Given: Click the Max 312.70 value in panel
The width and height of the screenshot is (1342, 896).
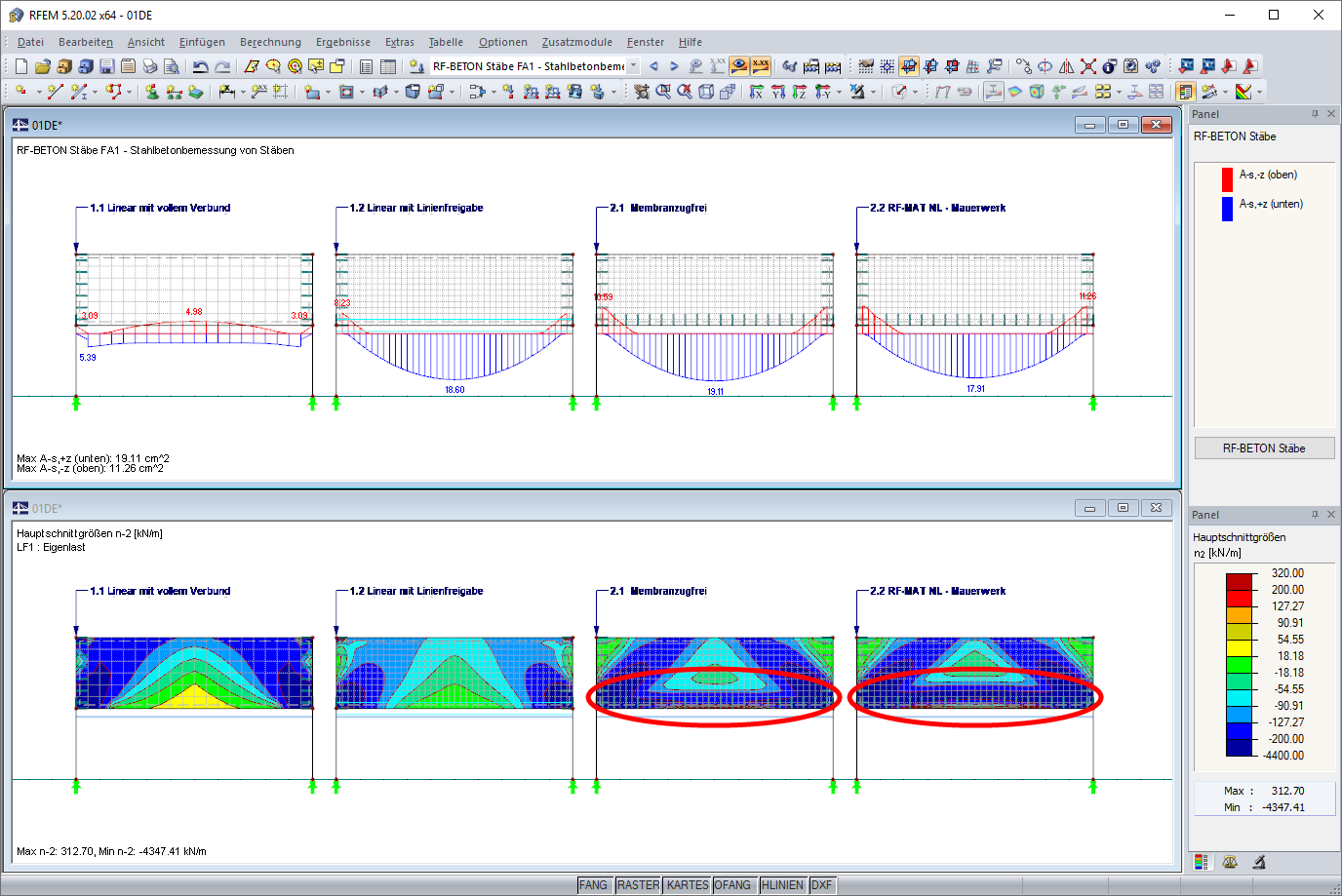Looking at the screenshot, I should tap(1287, 791).
